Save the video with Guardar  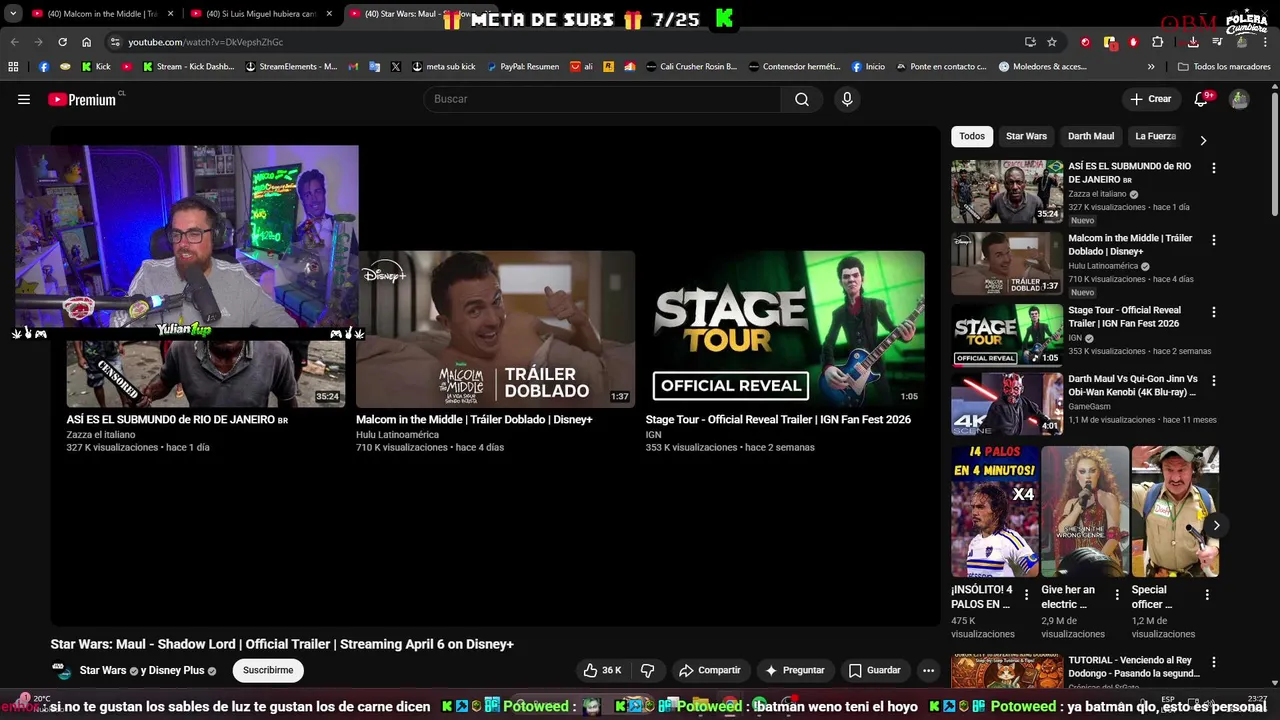875,670
